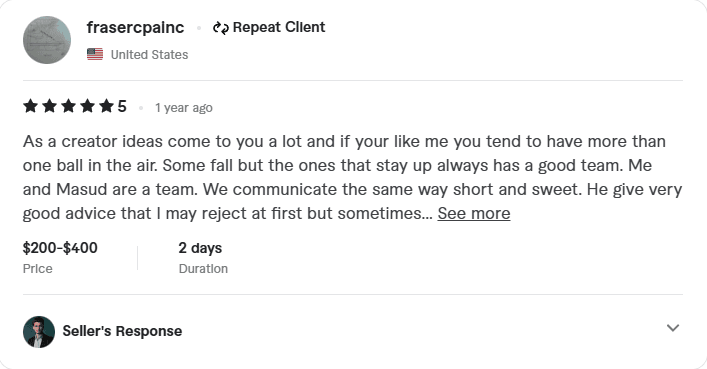Click the '1 year ago' timestamp
This screenshot has height=369, width=707.
184,108
